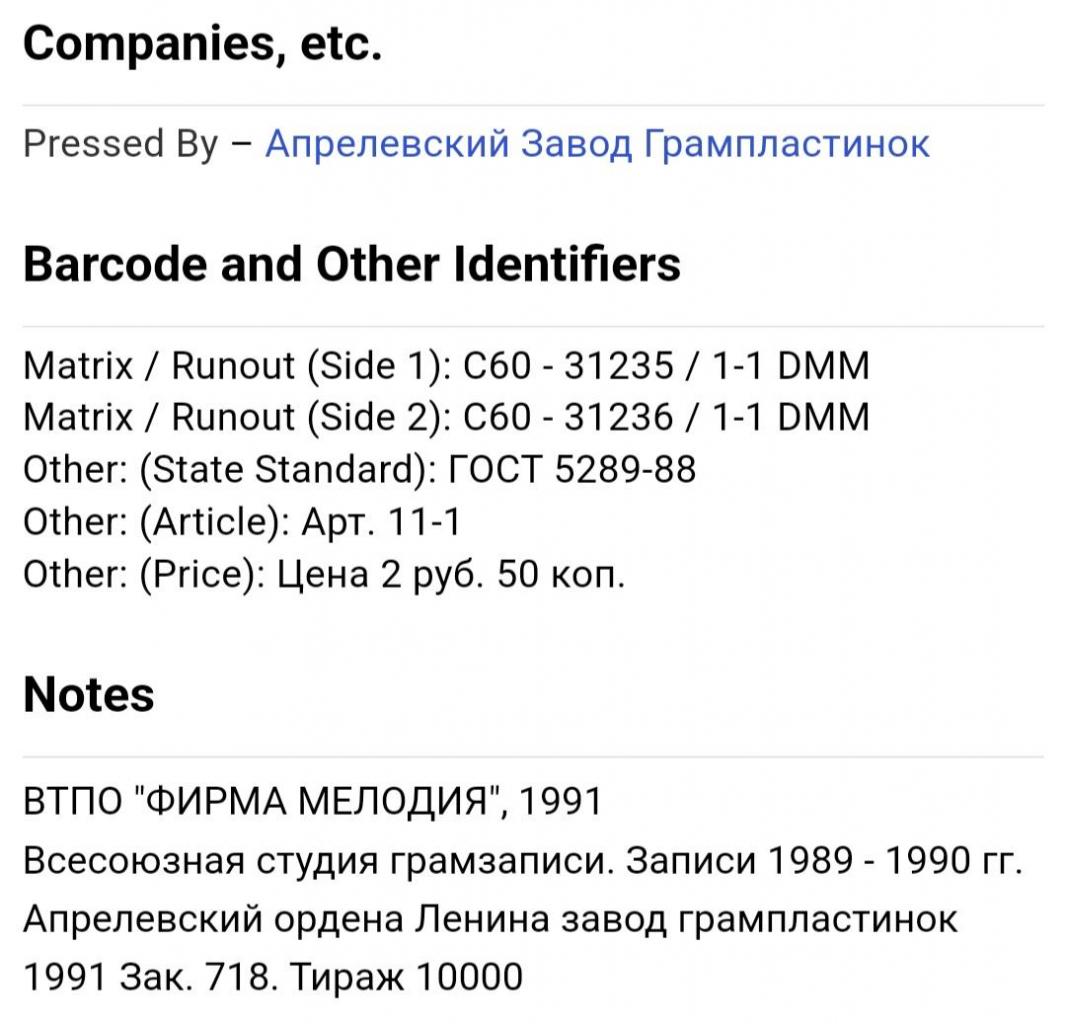The width and height of the screenshot is (1066, 1024).
Task: Click the "Companies, etc." section heading
Action: click(203, 44)
